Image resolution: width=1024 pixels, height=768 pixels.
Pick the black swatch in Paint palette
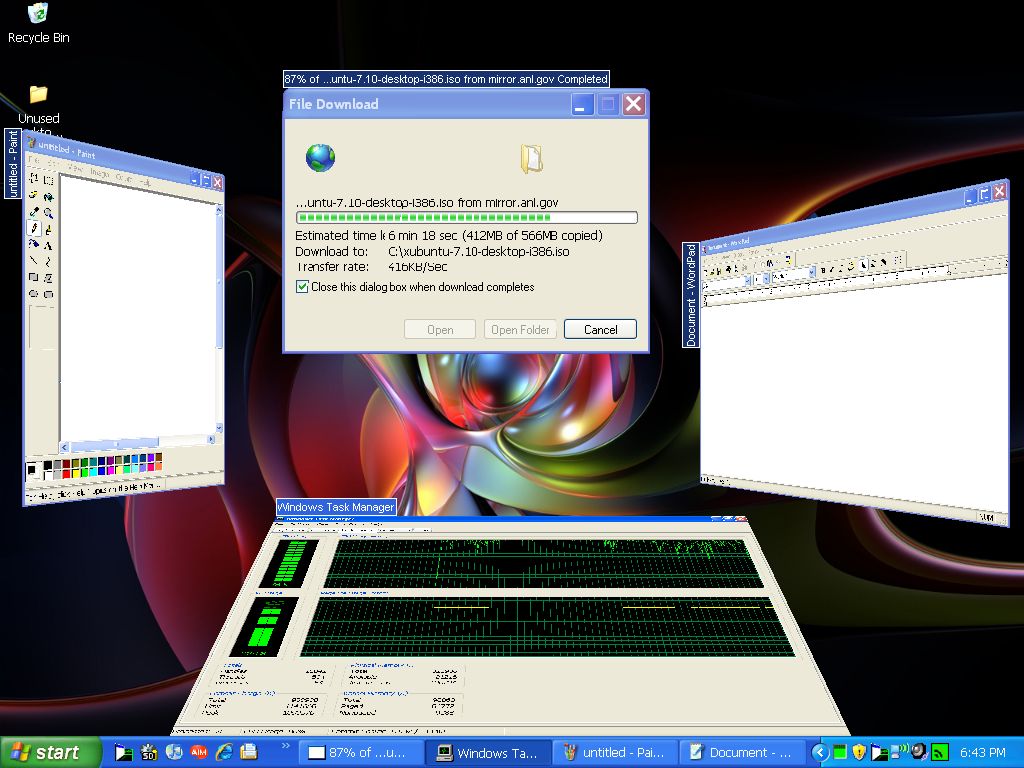point(48,465)
